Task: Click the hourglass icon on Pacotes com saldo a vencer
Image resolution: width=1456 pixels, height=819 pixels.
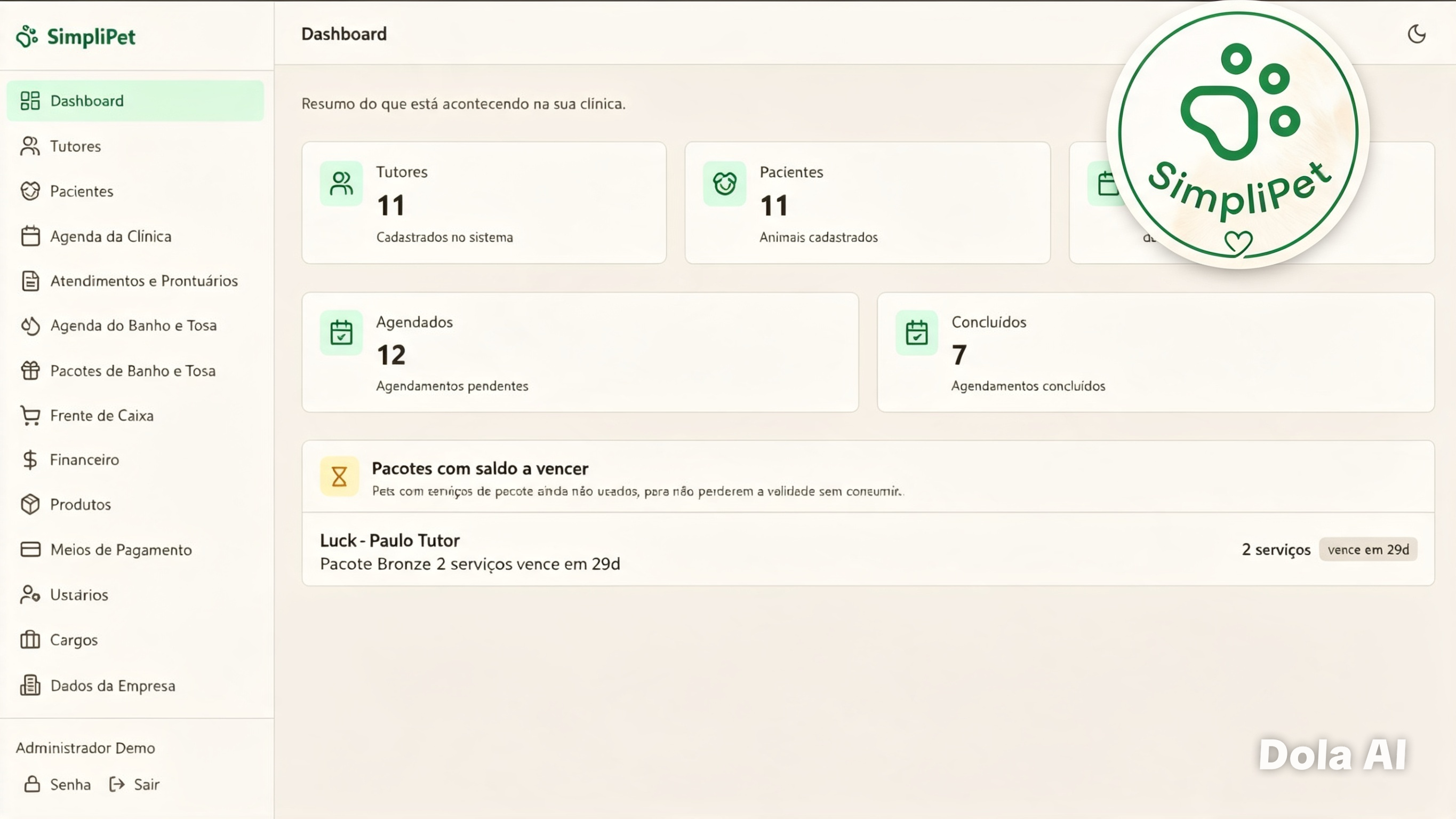Action: [x=339, y=476]
